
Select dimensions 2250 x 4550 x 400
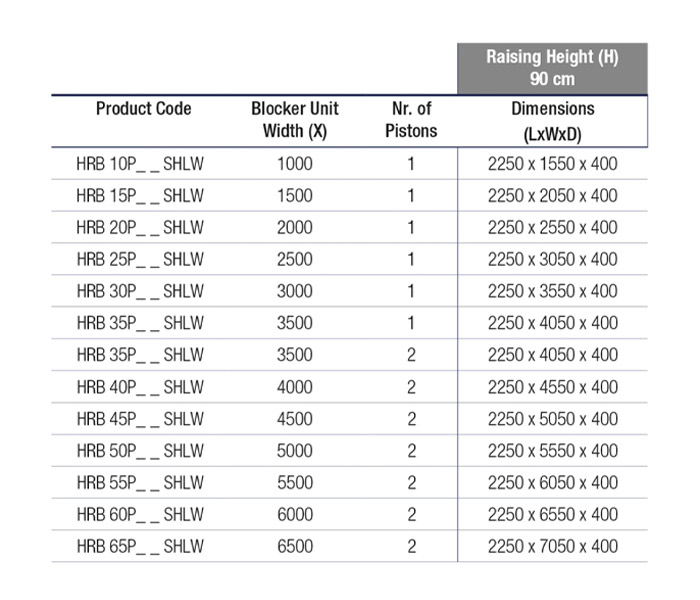click(x=552, y=387)
